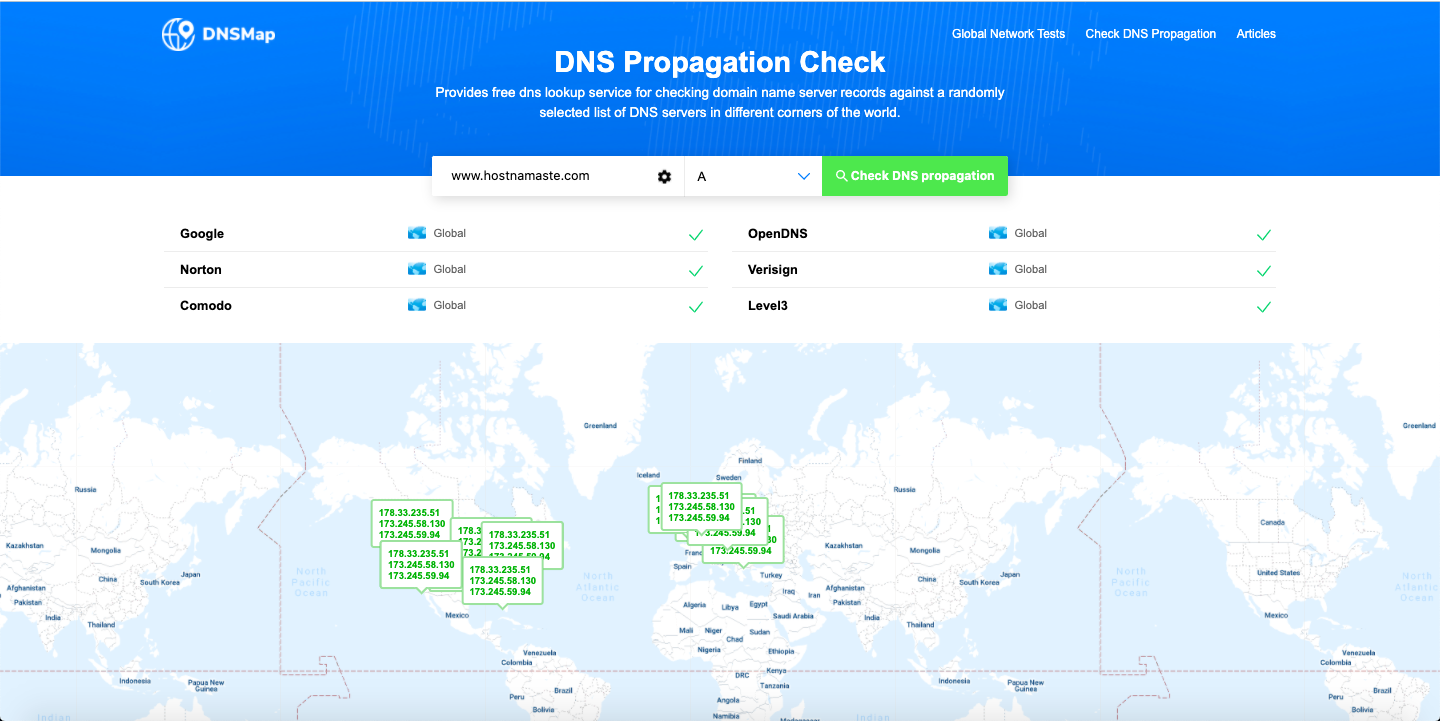Click the Saudi Arabia label on the map
This screenshot has height=721, width=1440.
[x=794, y=616]
